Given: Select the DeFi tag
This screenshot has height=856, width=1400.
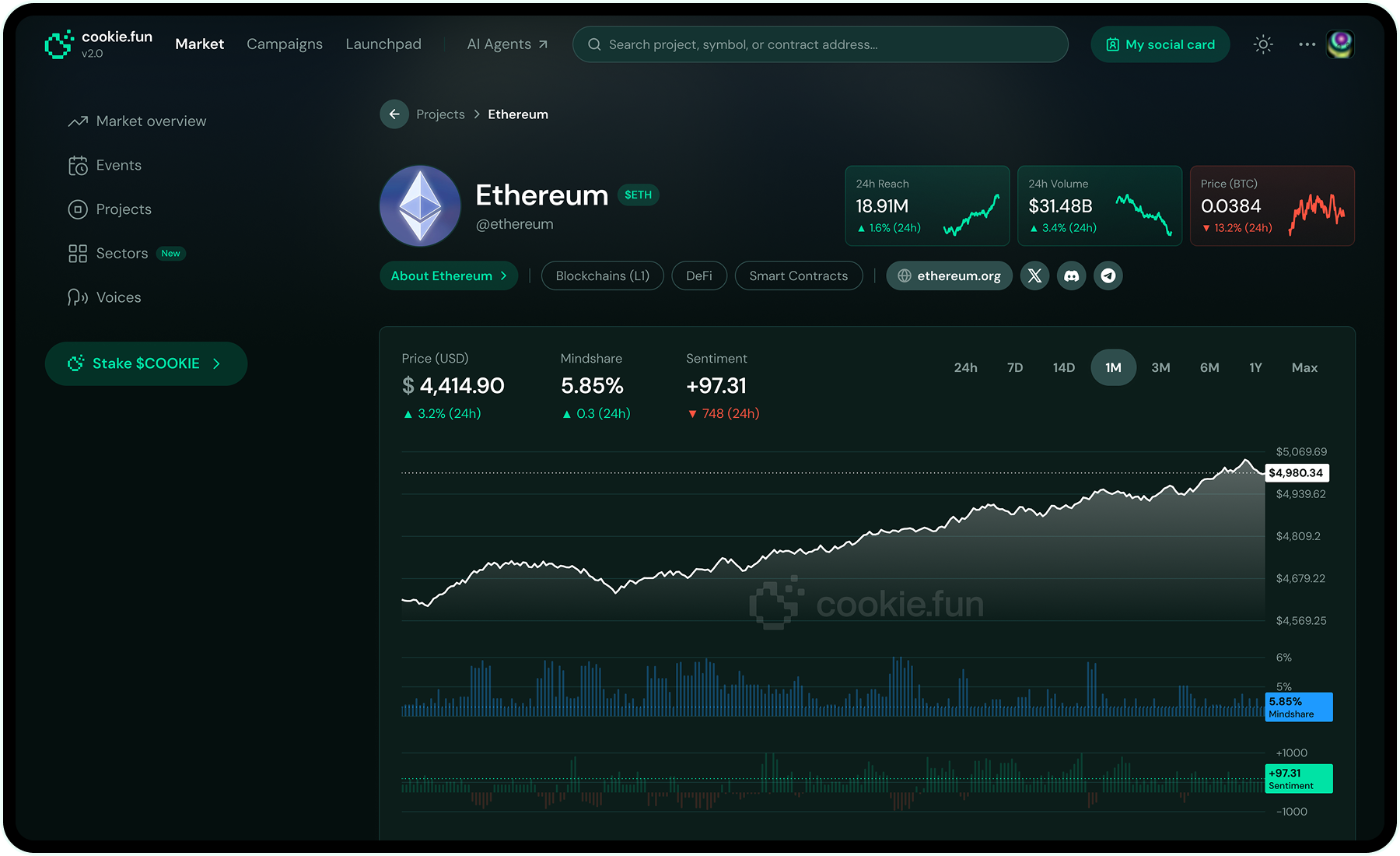Looking at the screenshot, I should [699, 275].
